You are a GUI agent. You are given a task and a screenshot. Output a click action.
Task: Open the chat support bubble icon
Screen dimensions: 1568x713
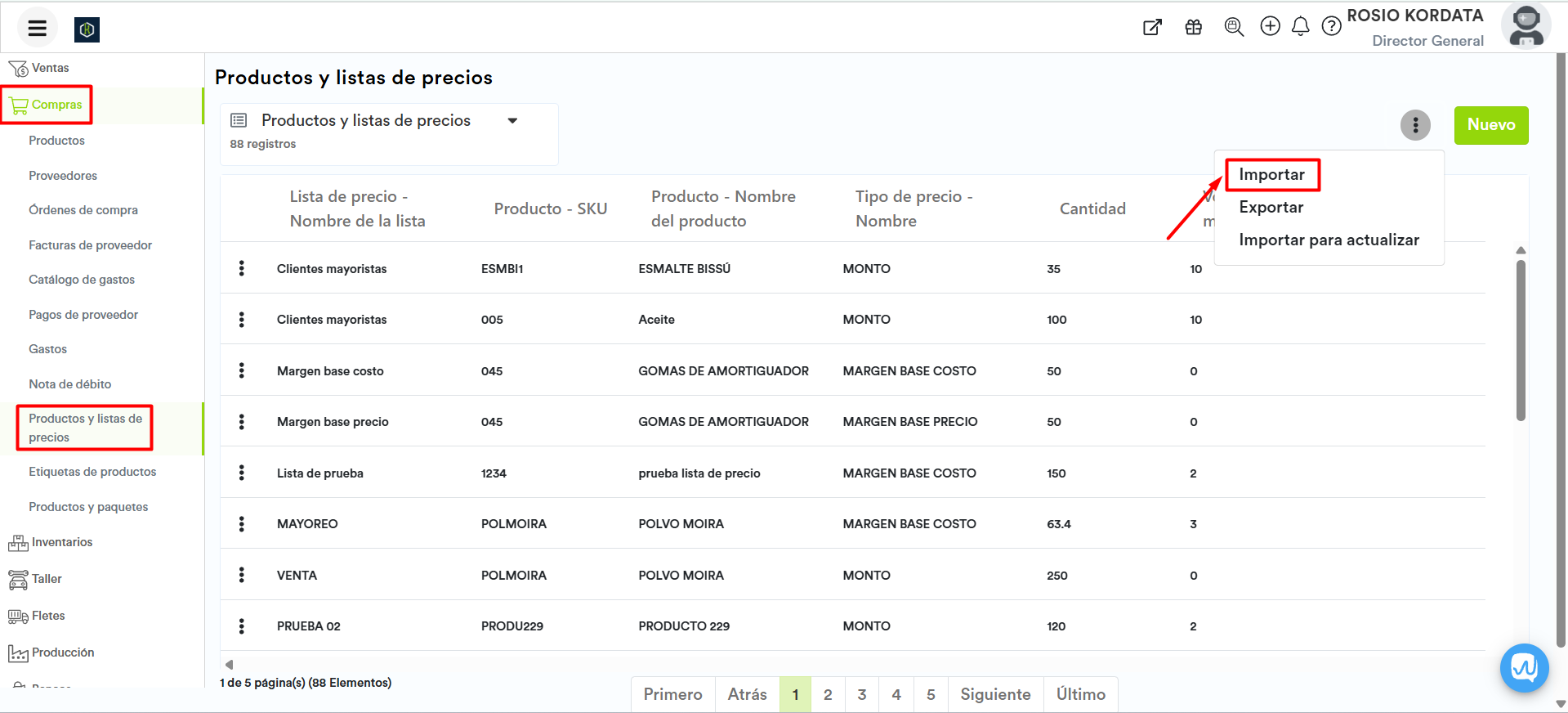click(x=1524, y=668)
